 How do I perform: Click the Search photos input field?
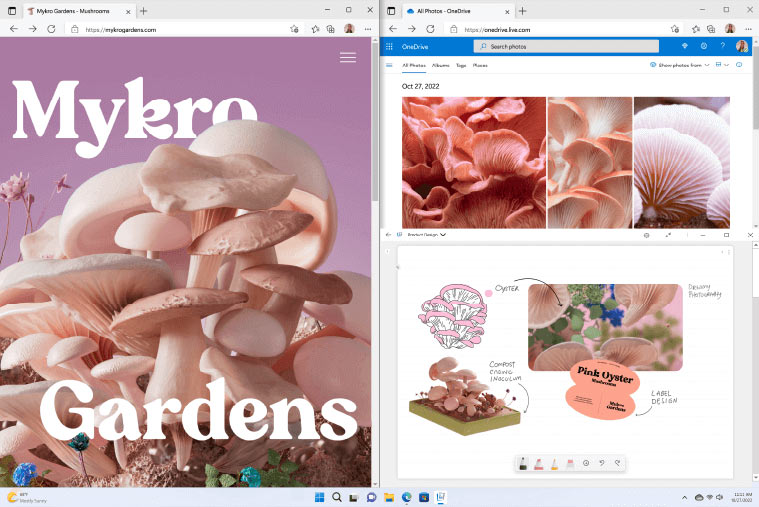tap(568, 46)
